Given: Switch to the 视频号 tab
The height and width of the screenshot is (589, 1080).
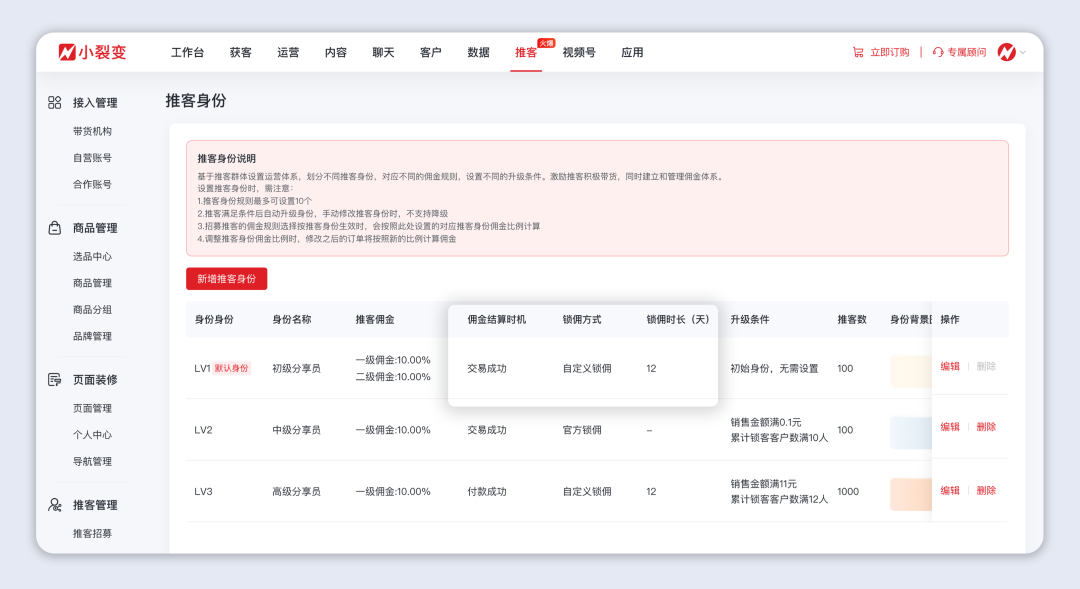Looking at the screenshot, I should 581,51.
